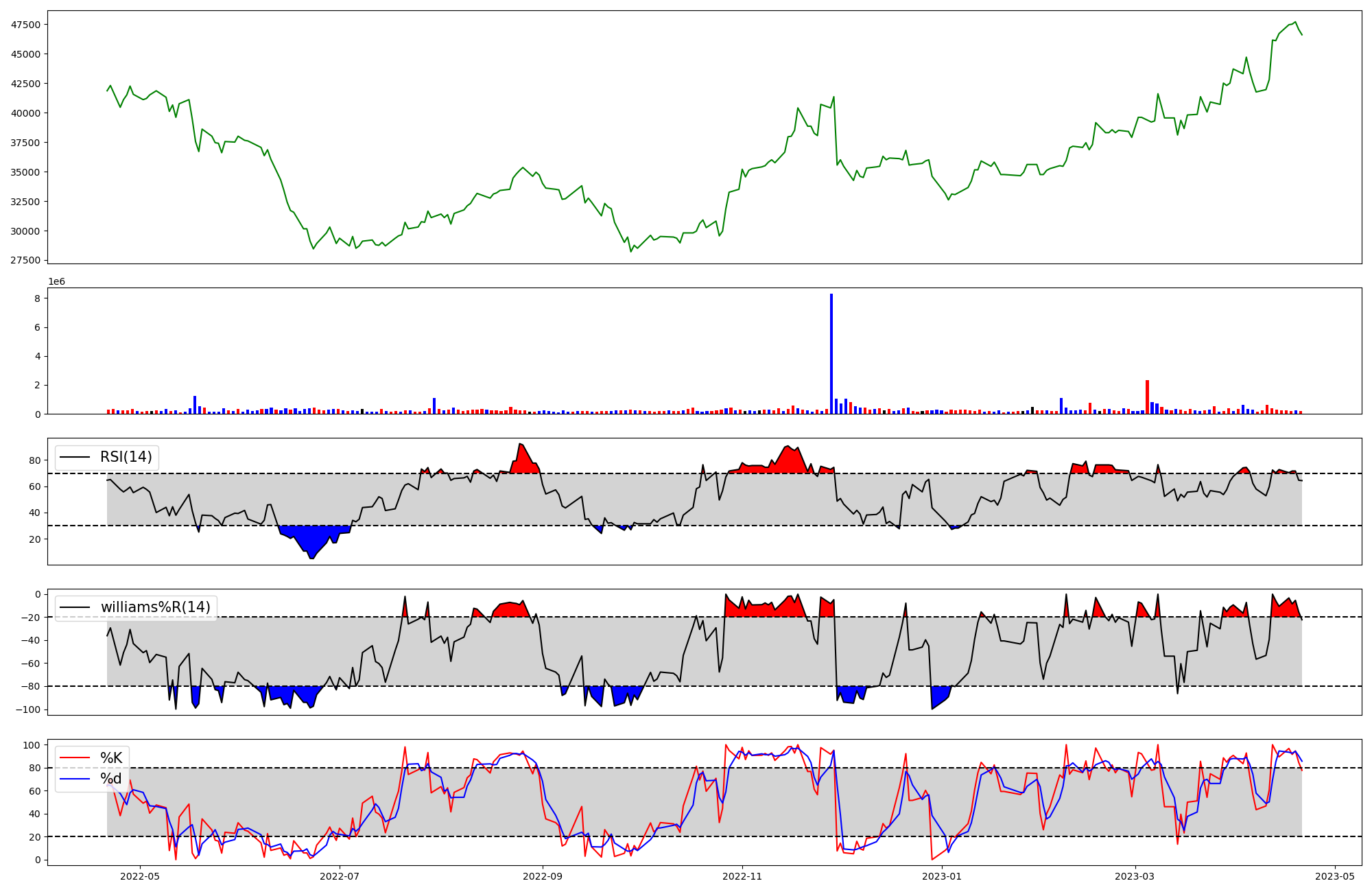1372x892 pixels.
Task: Click the 2022-09 x-axis date label
Action: coord(543,876)
